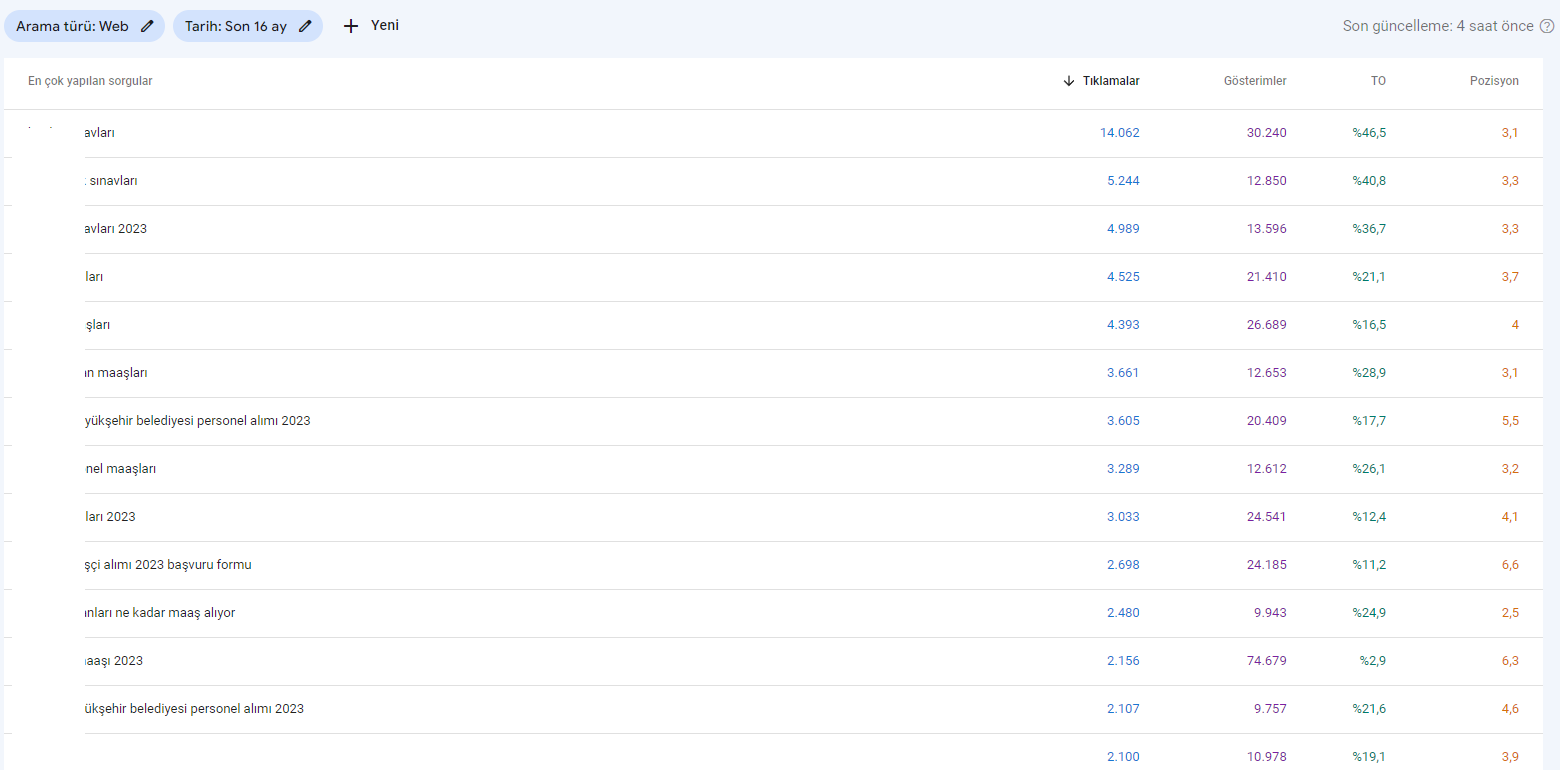1560x770 pixels.
Task: Click CTR value %2,9
Action: pos(1373,661)
